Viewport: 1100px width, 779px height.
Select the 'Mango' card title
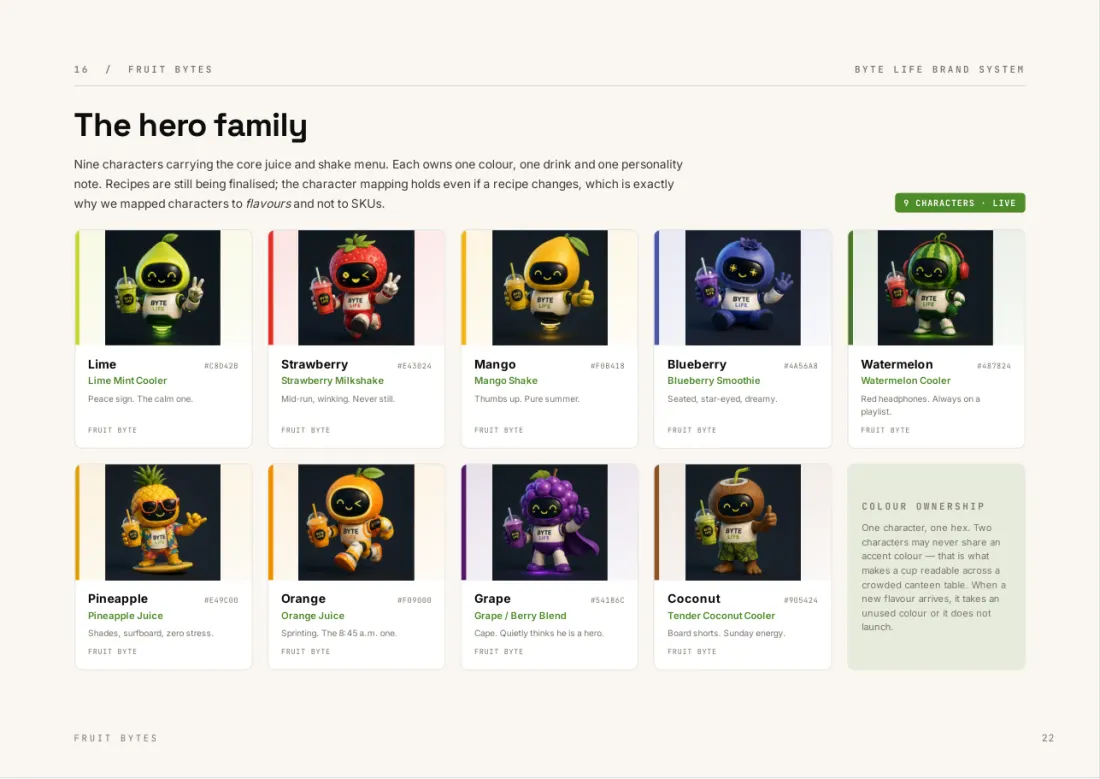(495, 364)
